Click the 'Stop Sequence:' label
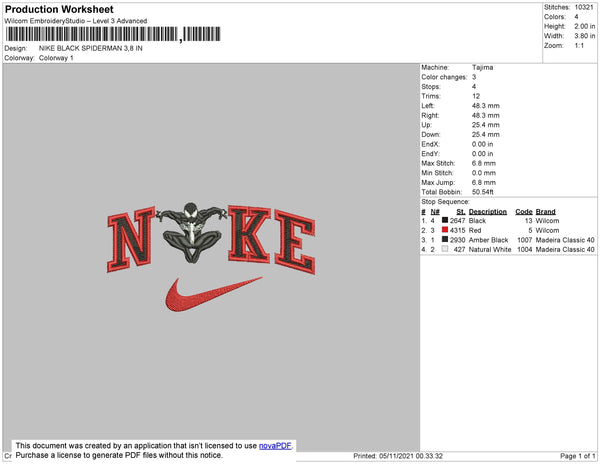This screenshot has height=464, width=600. point(445,202)
